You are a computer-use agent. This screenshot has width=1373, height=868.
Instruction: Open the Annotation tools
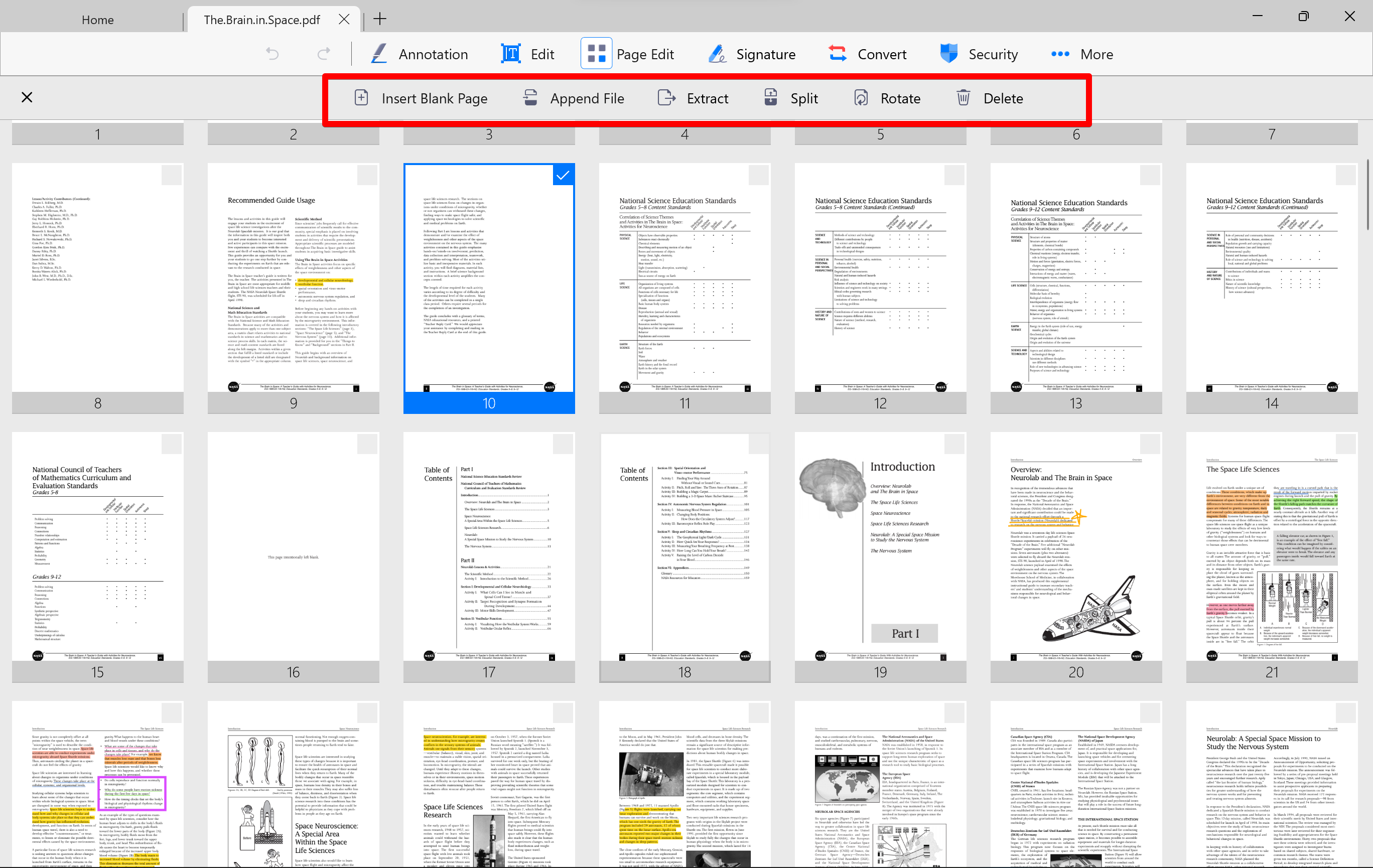pyautogui.click(x=419, y=54)
